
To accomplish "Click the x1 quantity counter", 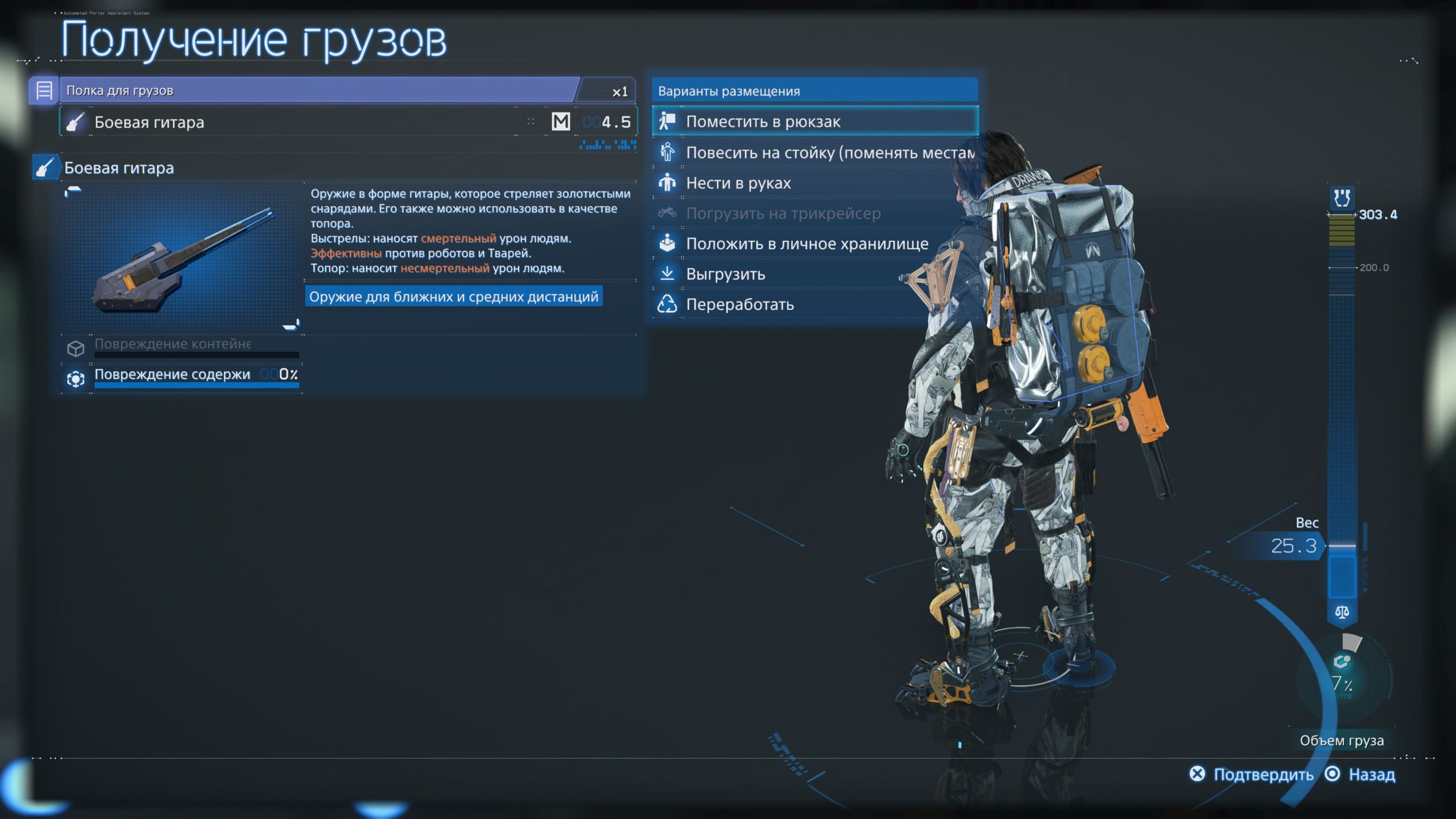I will (620, 92).
